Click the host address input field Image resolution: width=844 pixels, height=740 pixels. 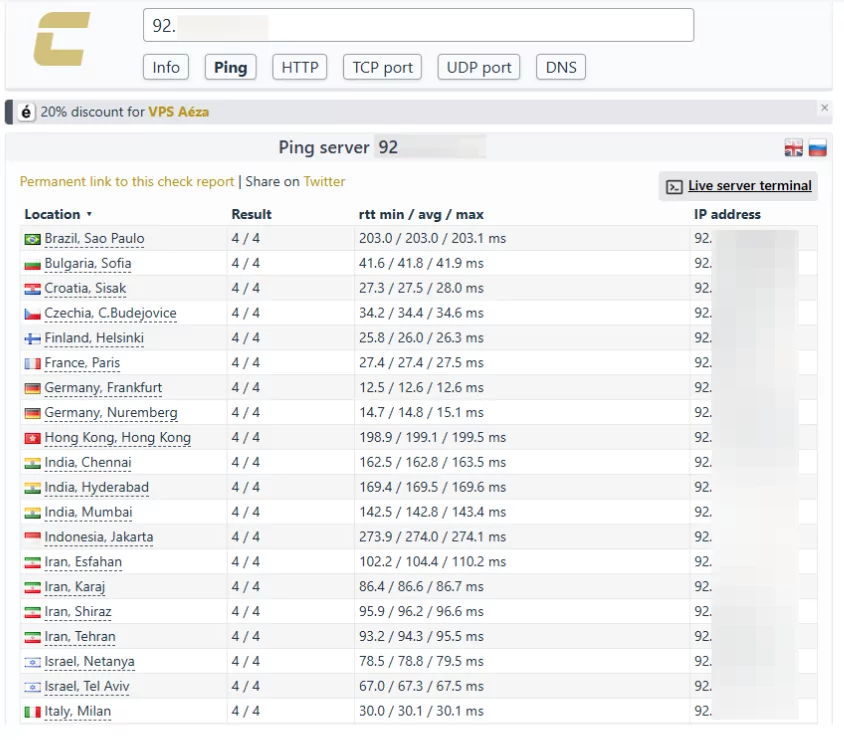coord(418,25)
